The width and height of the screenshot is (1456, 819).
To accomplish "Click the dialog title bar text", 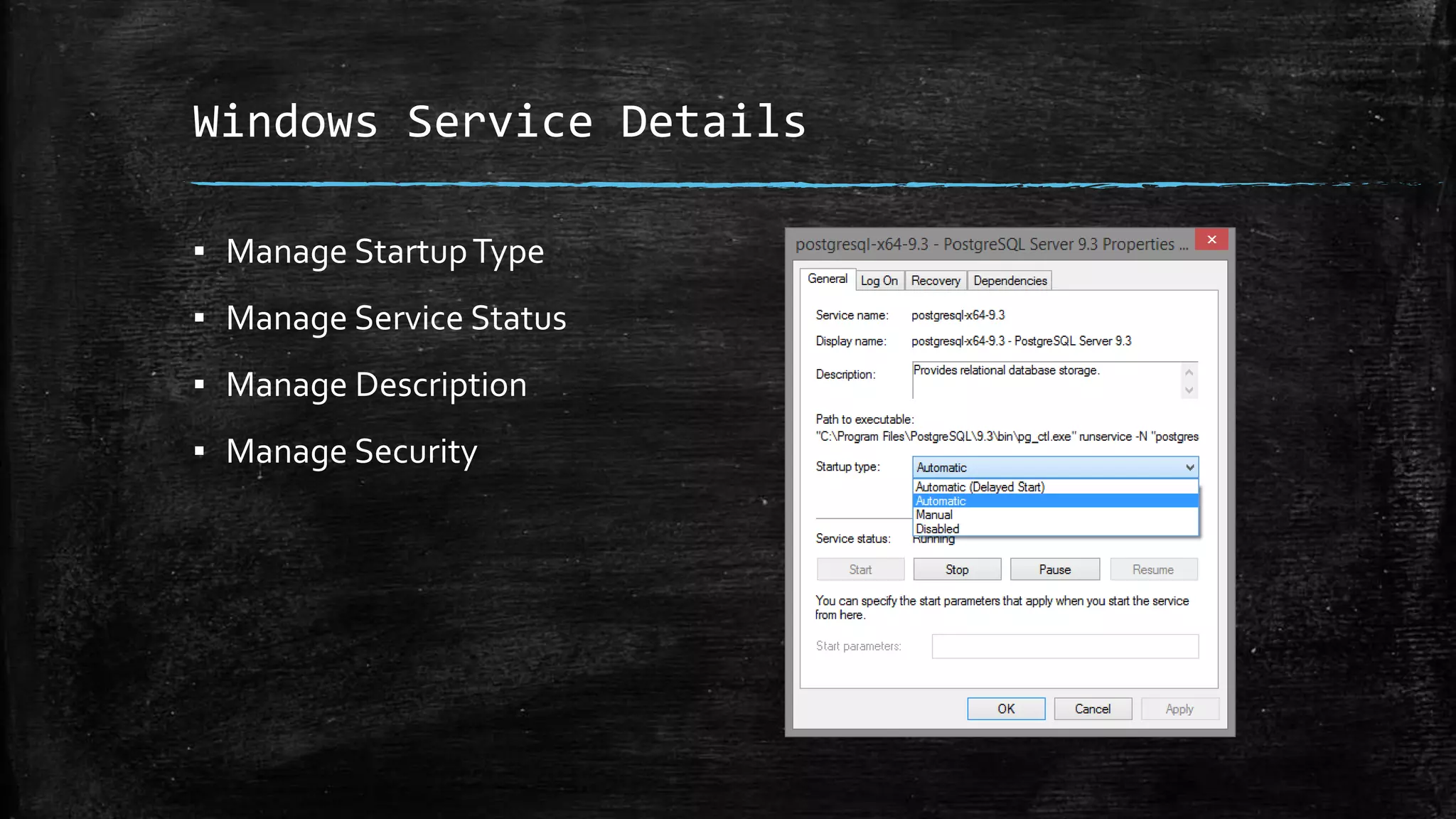I will point(991,244).
